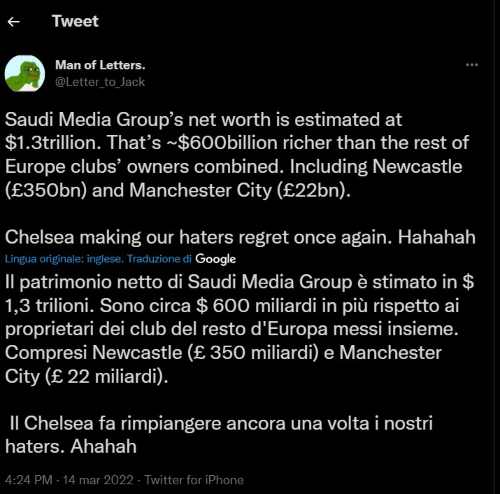The height and width of the screenshot is (494, 500).
Task: Click the 14 mar 2022 date
Action: point(98,480)
